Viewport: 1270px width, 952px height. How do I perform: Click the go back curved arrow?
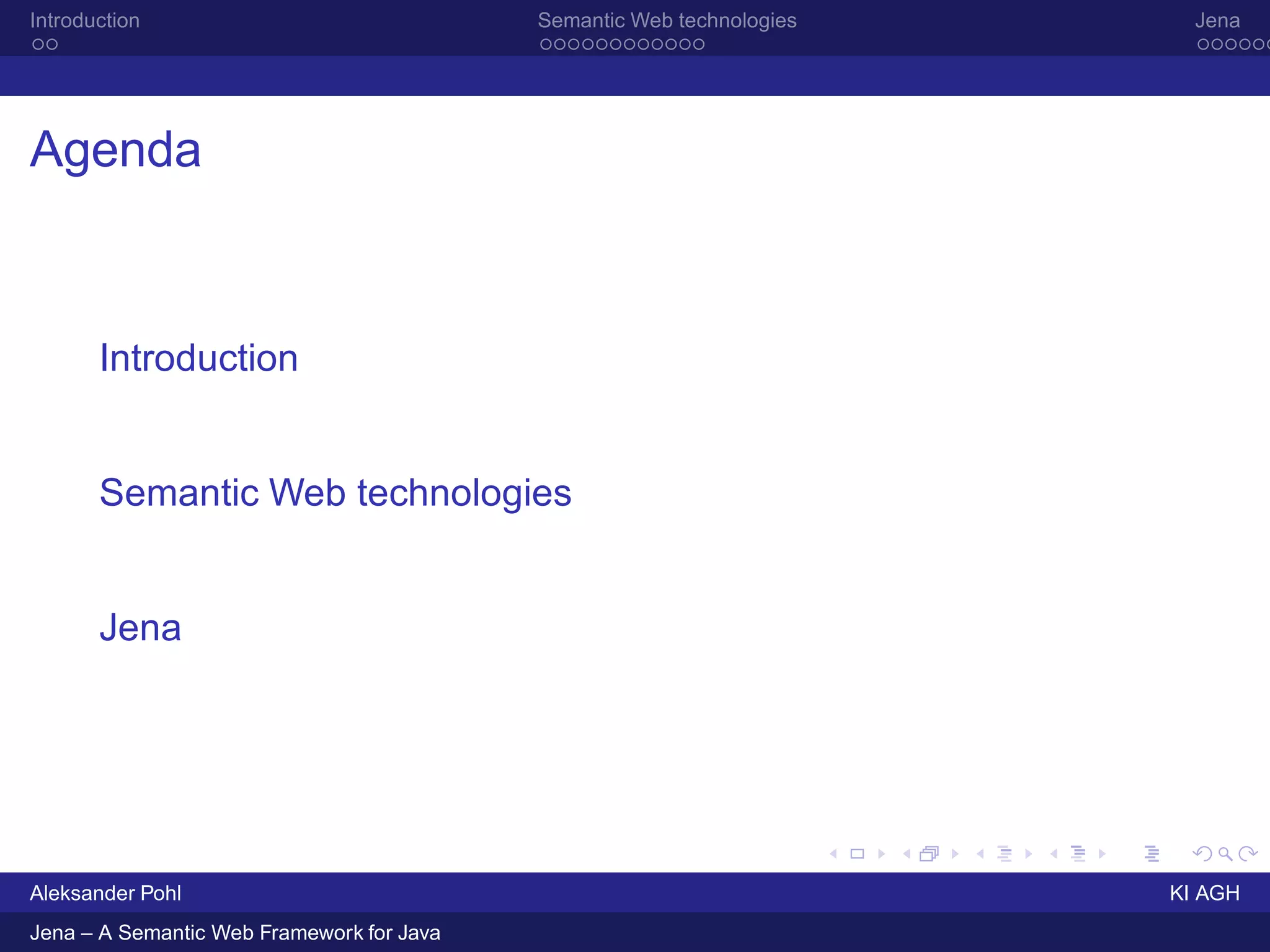point(1202,854)
